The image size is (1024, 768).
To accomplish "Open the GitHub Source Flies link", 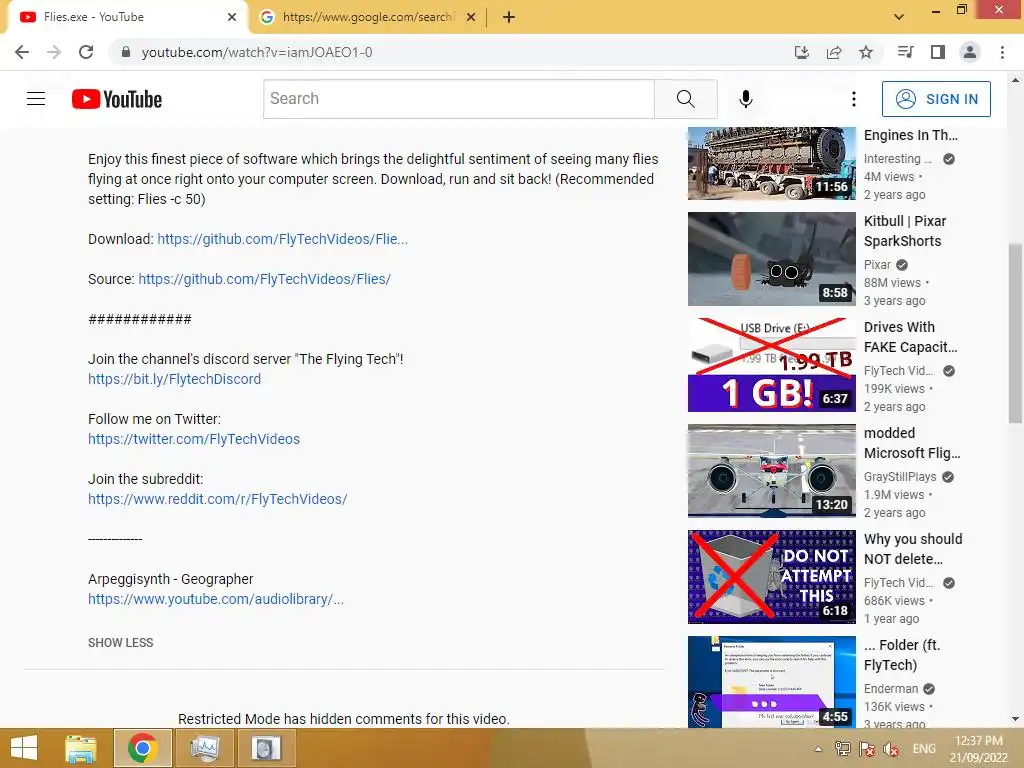I will coord(264,279).
